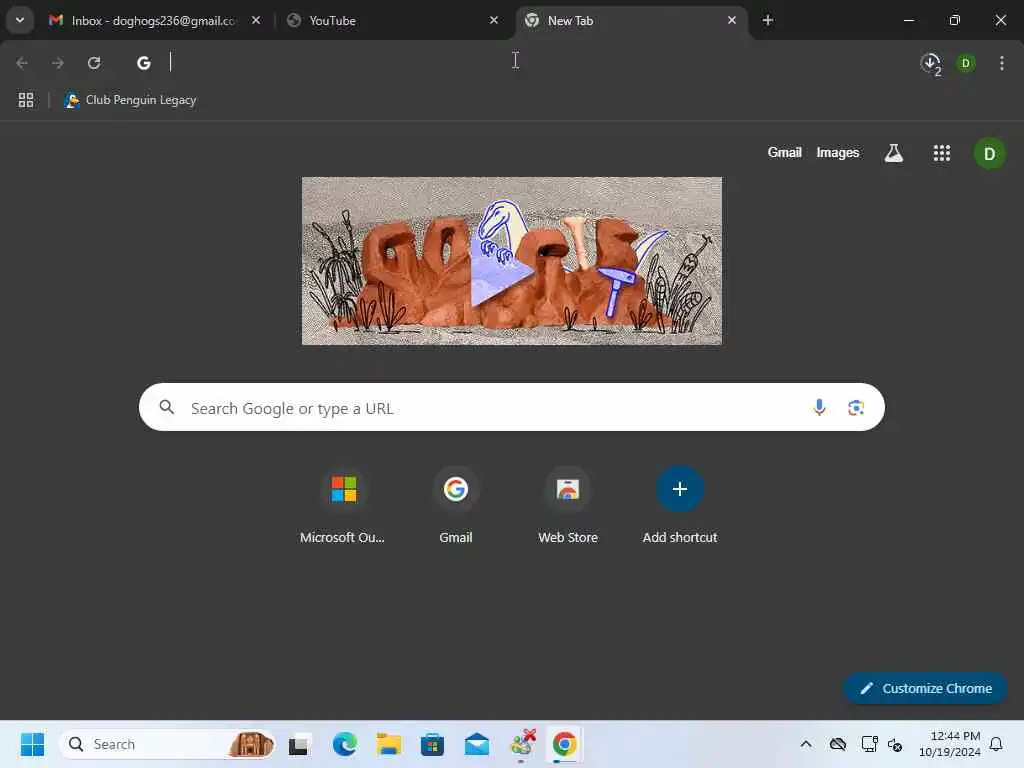Open the taskbar app with red X badge

[522, 744]
